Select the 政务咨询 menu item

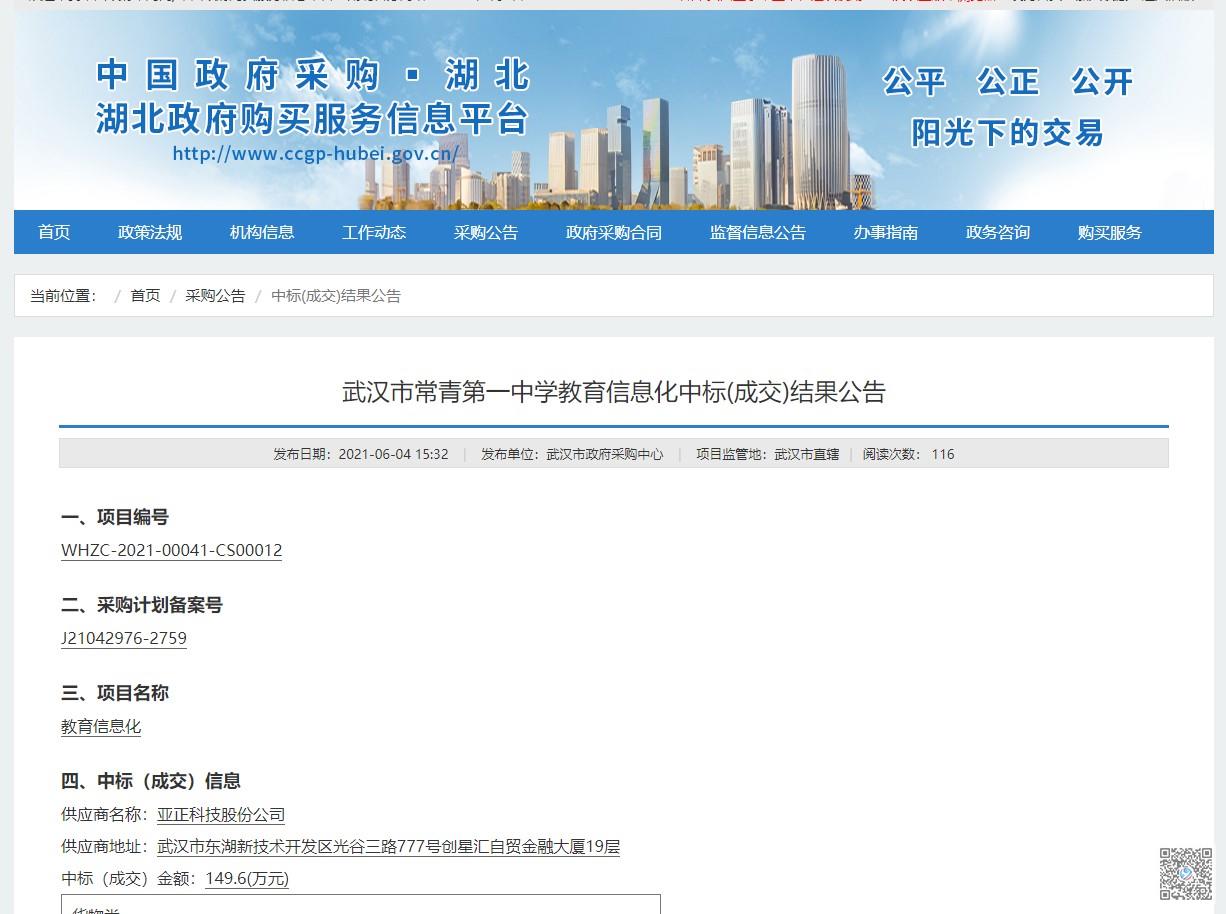998,232
